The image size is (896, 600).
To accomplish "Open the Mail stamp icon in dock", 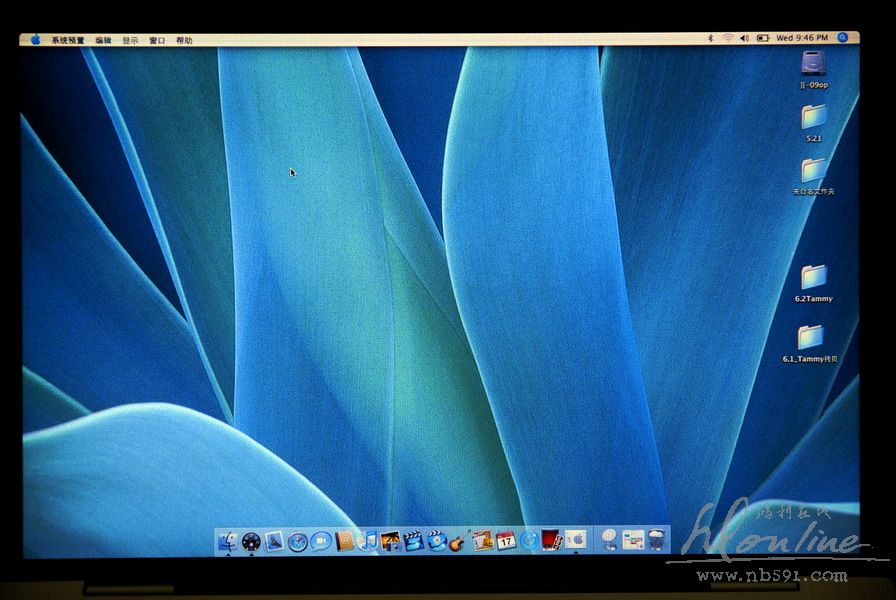I will [x=274, y=541].
